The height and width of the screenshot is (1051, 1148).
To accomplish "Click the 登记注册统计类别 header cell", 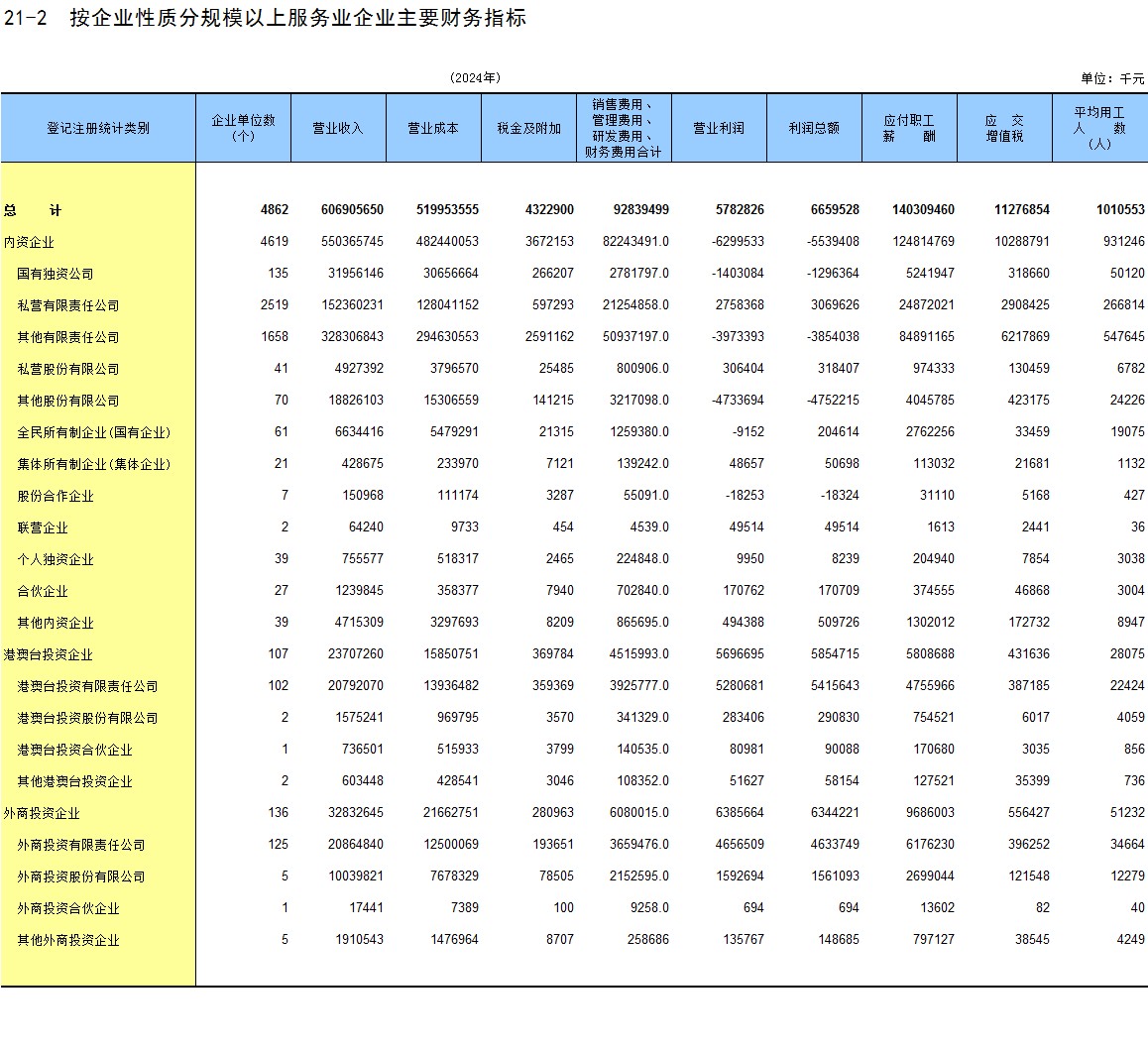I will 98,128.
